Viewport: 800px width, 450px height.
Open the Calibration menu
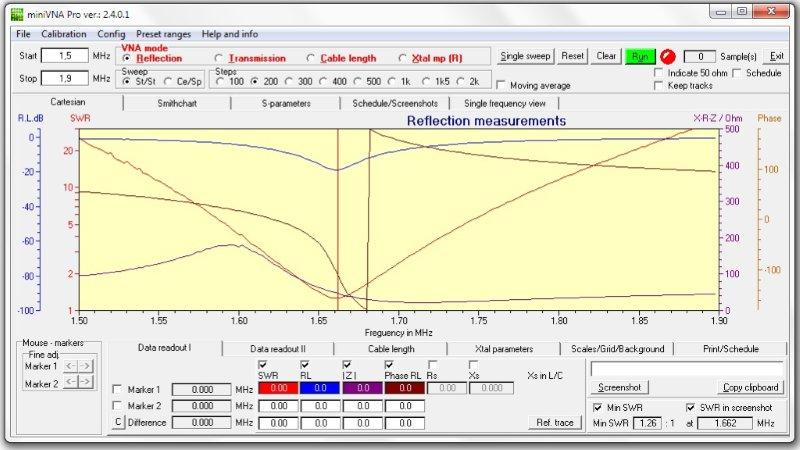(64, 34)
